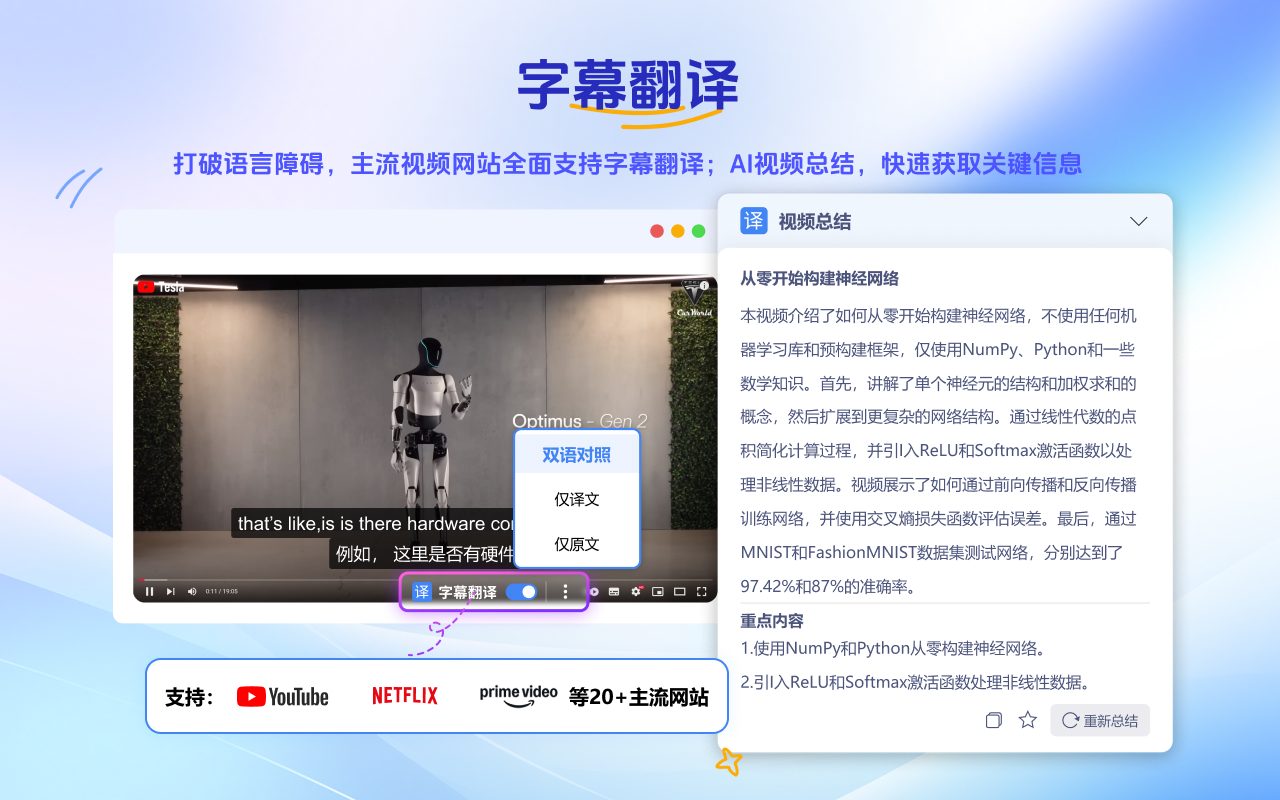The width and height of the screenshot is (1280, 800).
Task: Mute the video volume icon
Action: tap(191, 591)
